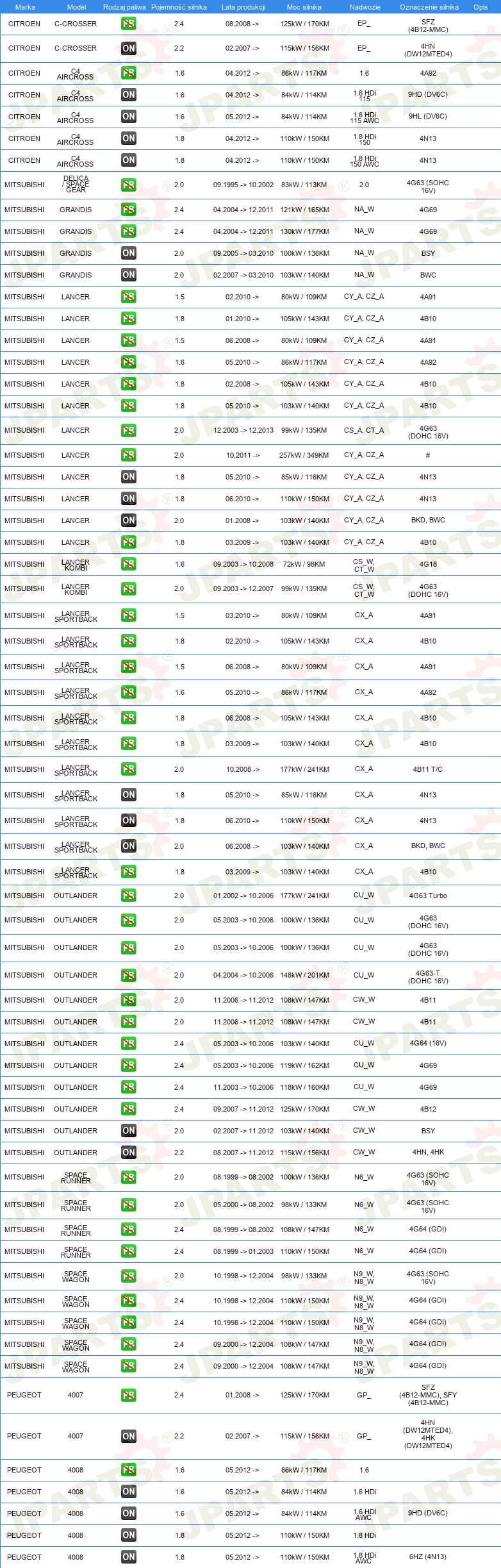The height and width of the screenshot is (1568, 501).
Task: Click engine power 257kW / 349KM
Action: point(304,455)
